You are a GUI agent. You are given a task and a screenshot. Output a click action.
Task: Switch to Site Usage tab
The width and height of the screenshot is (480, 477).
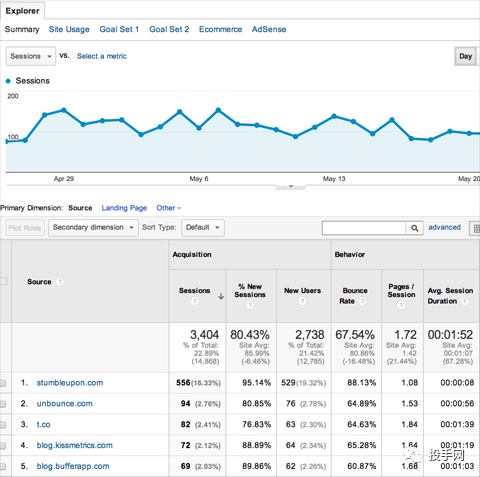coord(69,29)
